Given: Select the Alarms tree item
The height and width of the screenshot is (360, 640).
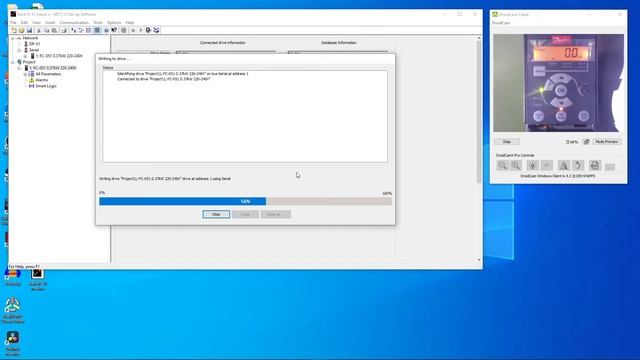Looking at the screenshot, I should (42, 80).
